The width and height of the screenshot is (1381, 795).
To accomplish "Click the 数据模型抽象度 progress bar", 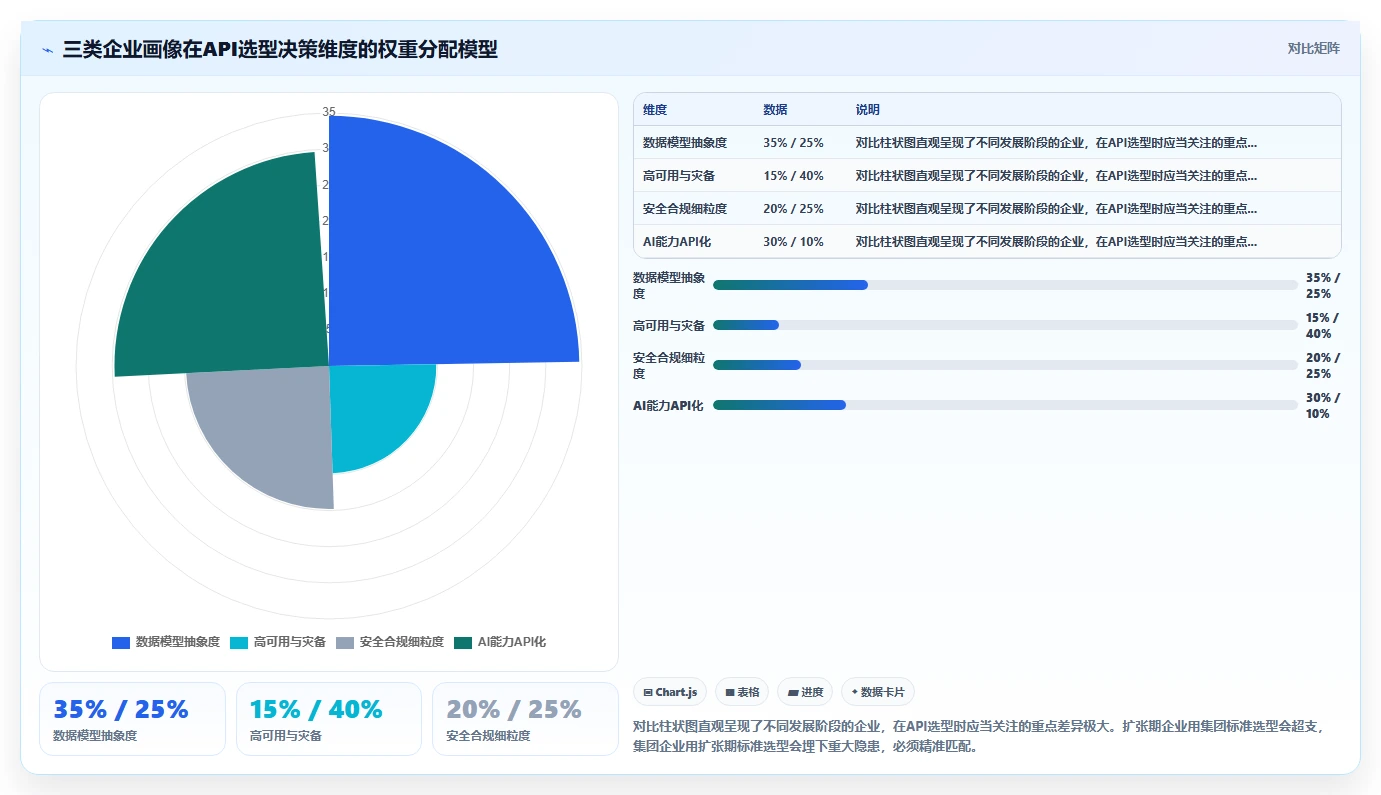I will (1005, 285).
